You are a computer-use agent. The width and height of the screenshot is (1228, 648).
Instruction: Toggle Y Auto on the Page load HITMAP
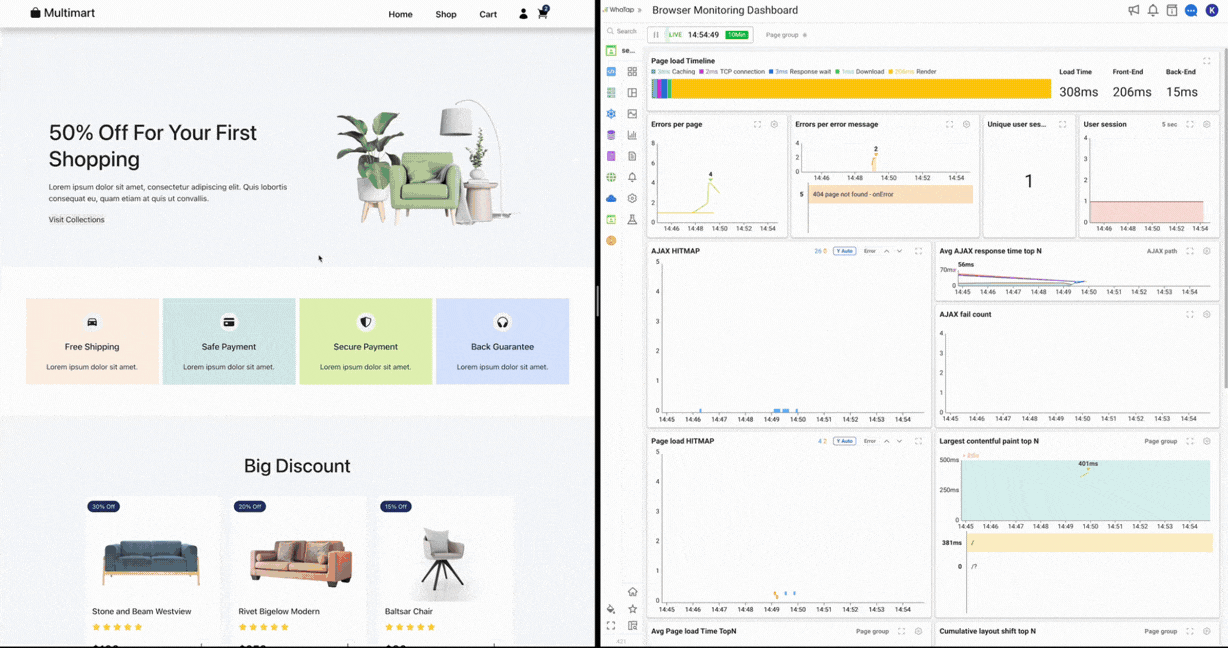(x=845, y=441)
